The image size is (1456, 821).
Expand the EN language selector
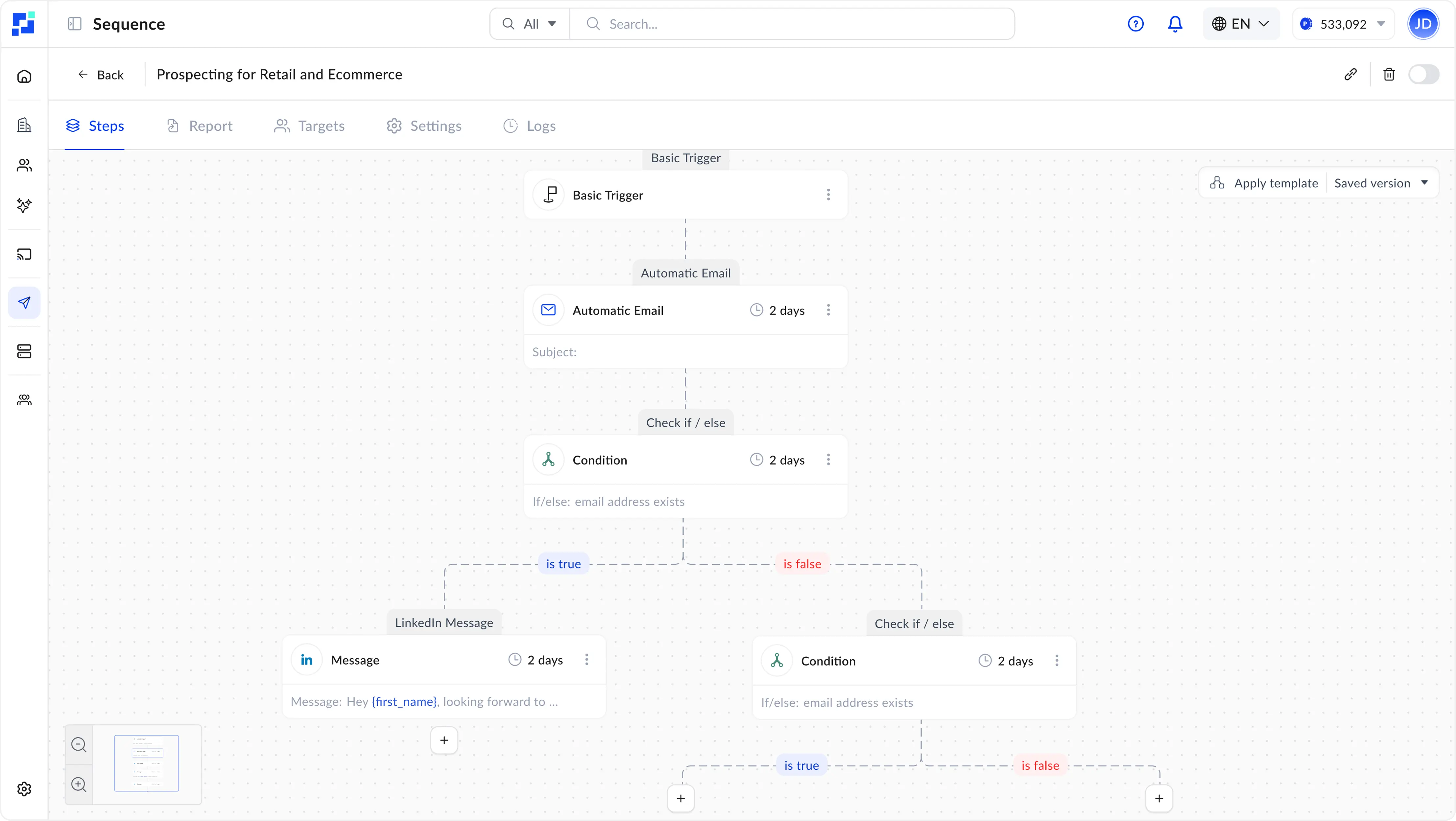pos(1241,24)
